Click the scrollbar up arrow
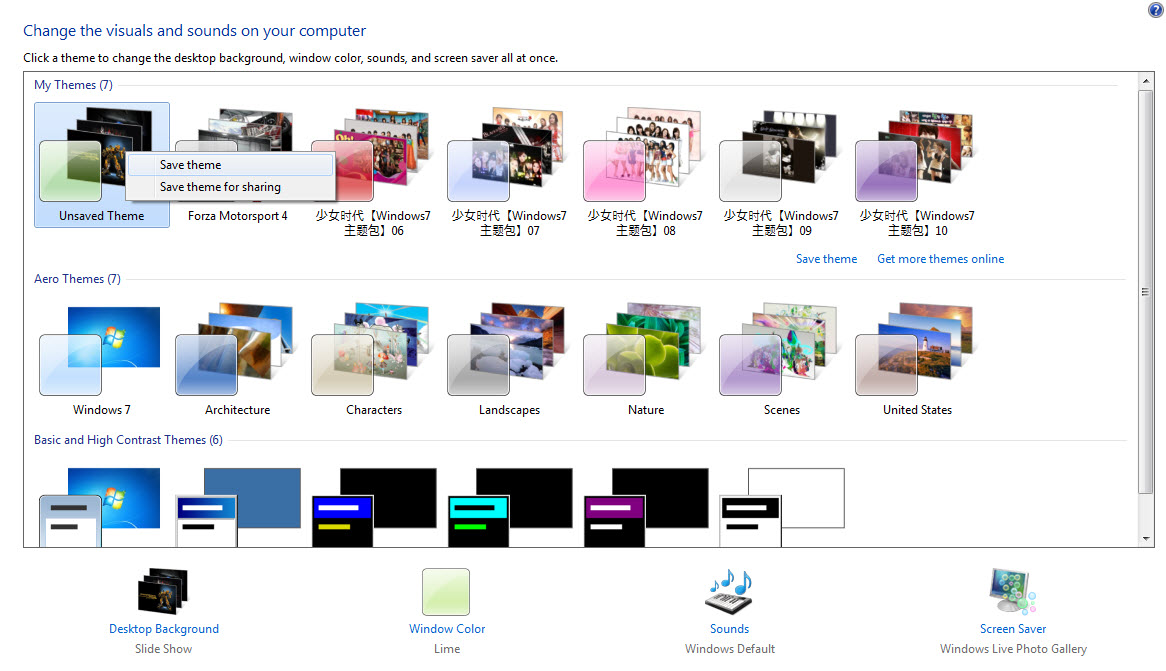Screen dimensions: 1166x671 pyautogui.click(x=1146, y=80)
